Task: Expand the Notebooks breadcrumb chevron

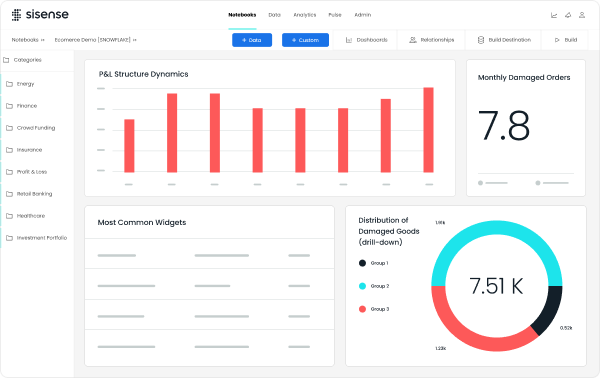Action: pos(42,40)
